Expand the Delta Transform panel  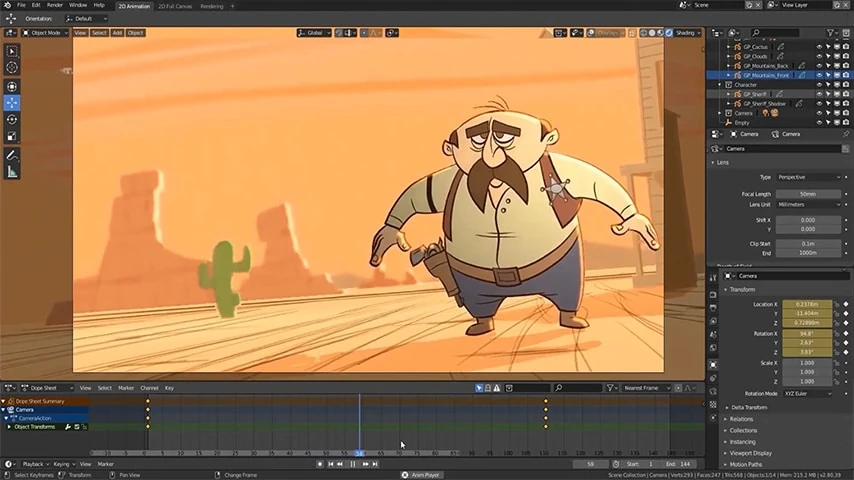tap(750, 407)
